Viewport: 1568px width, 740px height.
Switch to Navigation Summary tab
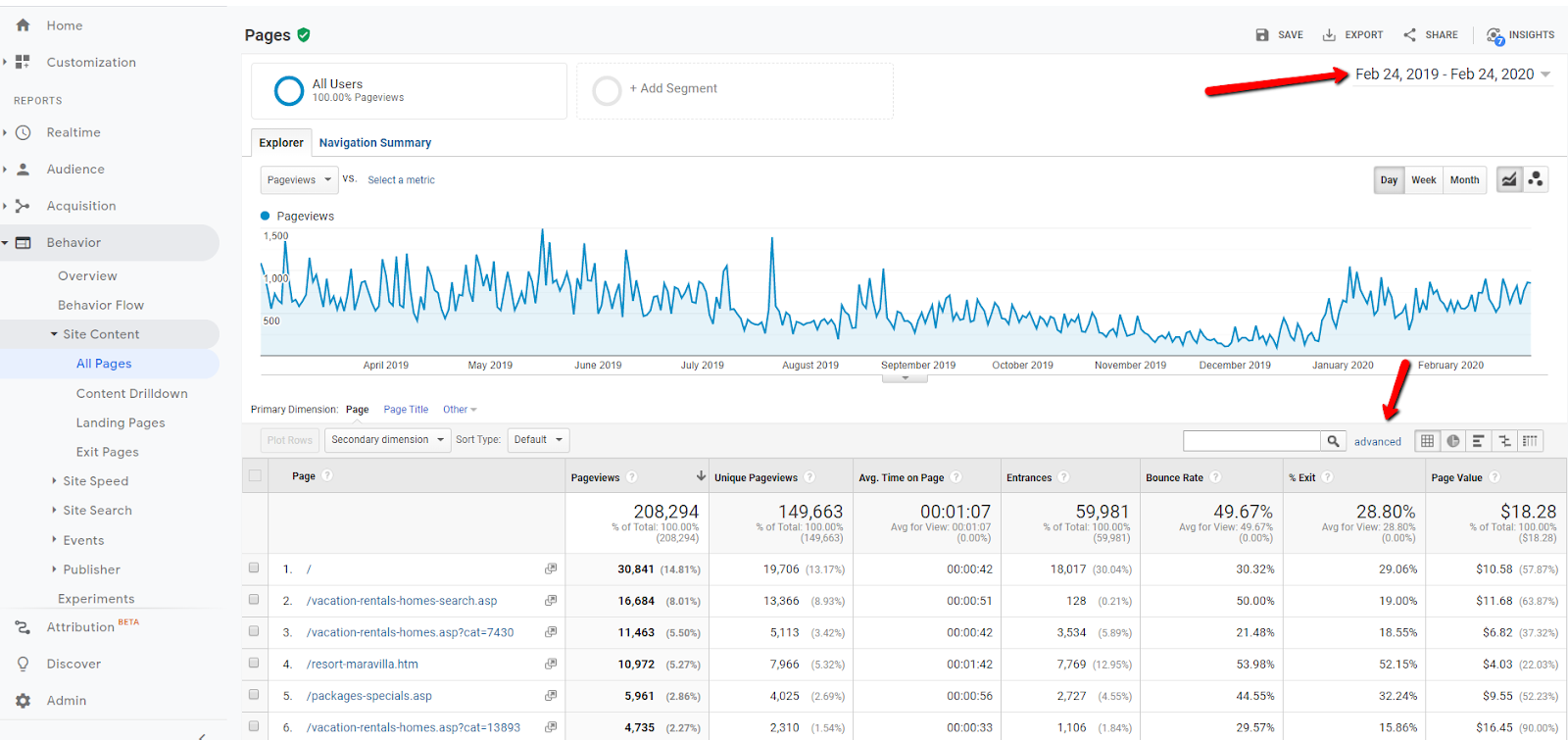coord(375,143)
